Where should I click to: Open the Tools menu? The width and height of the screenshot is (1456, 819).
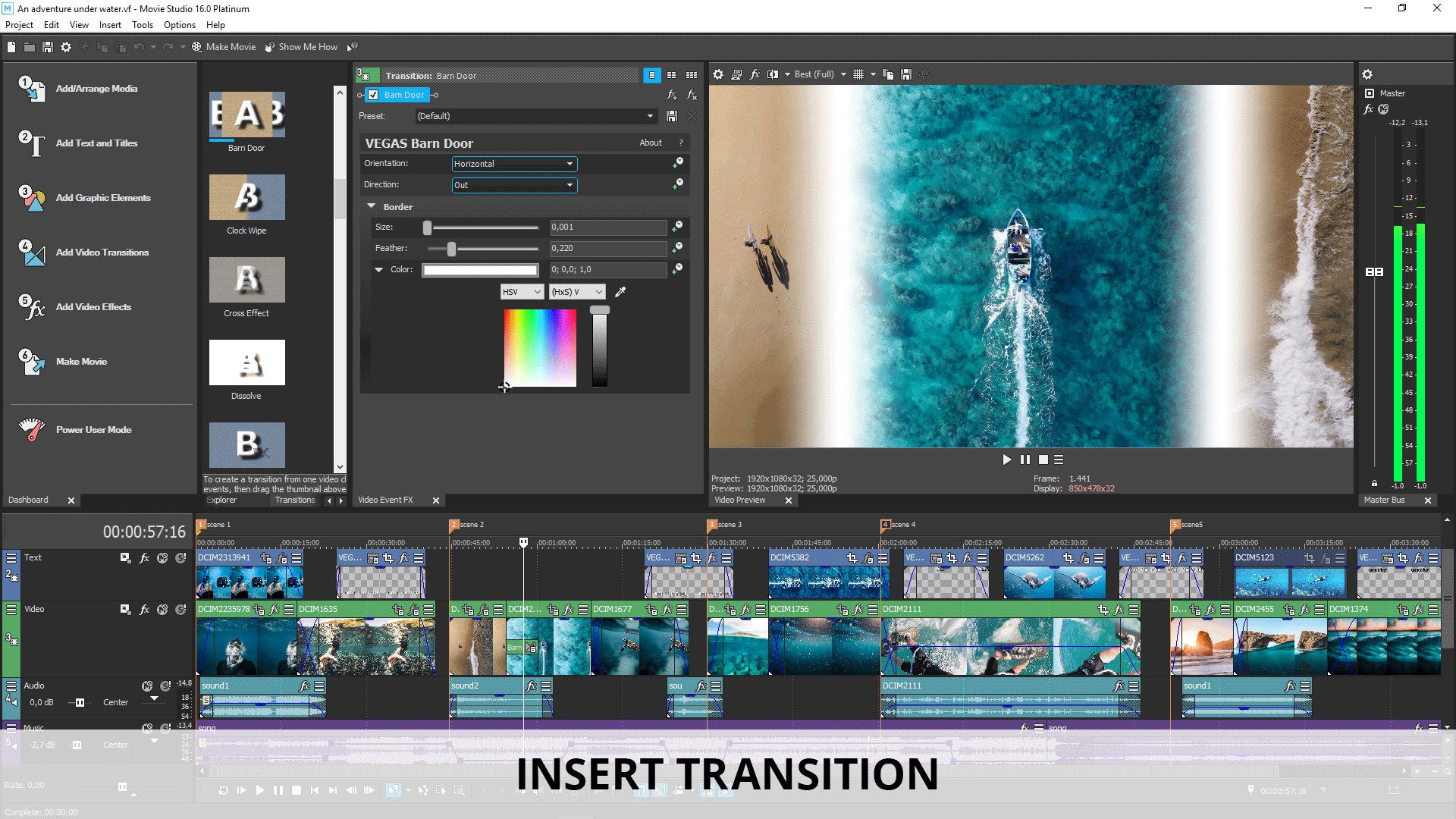click(142, 25)
